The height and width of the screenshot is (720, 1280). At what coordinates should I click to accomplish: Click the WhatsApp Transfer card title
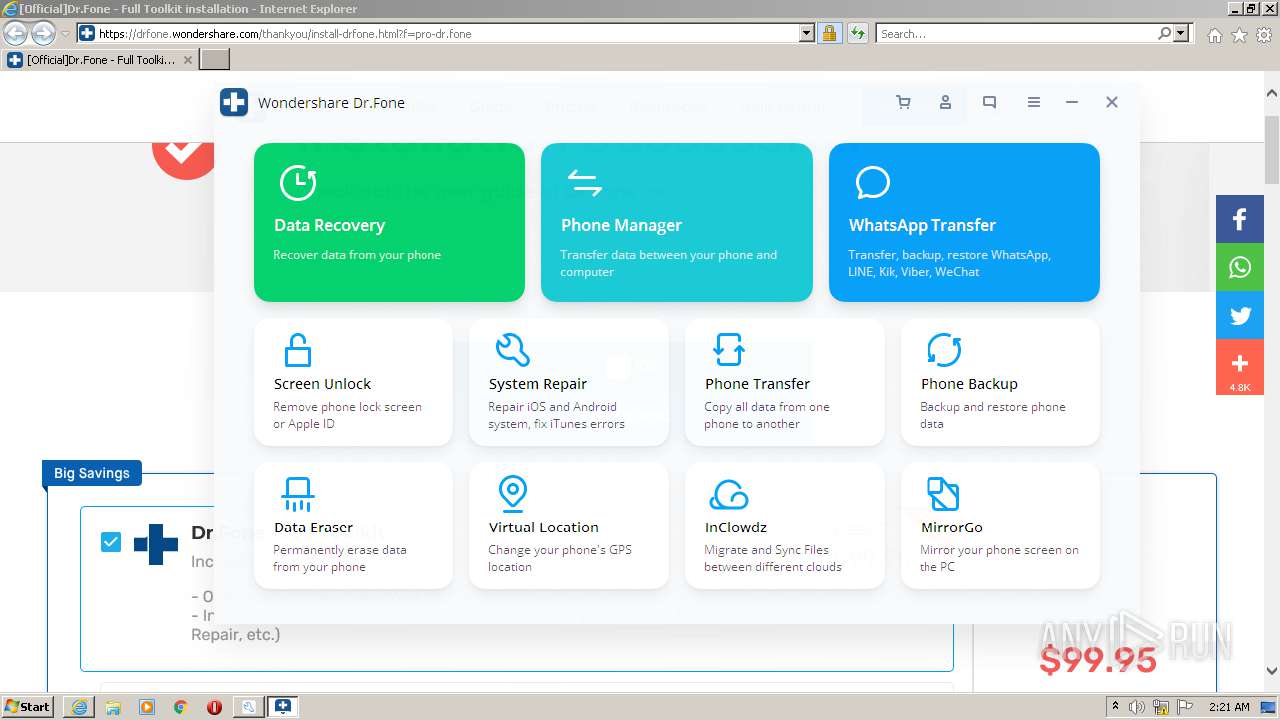point(922,225)
